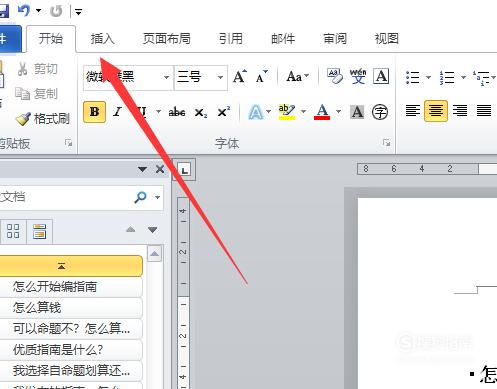
Task: Click the Enclose Characters 字 icon
Action: (380, 112)
